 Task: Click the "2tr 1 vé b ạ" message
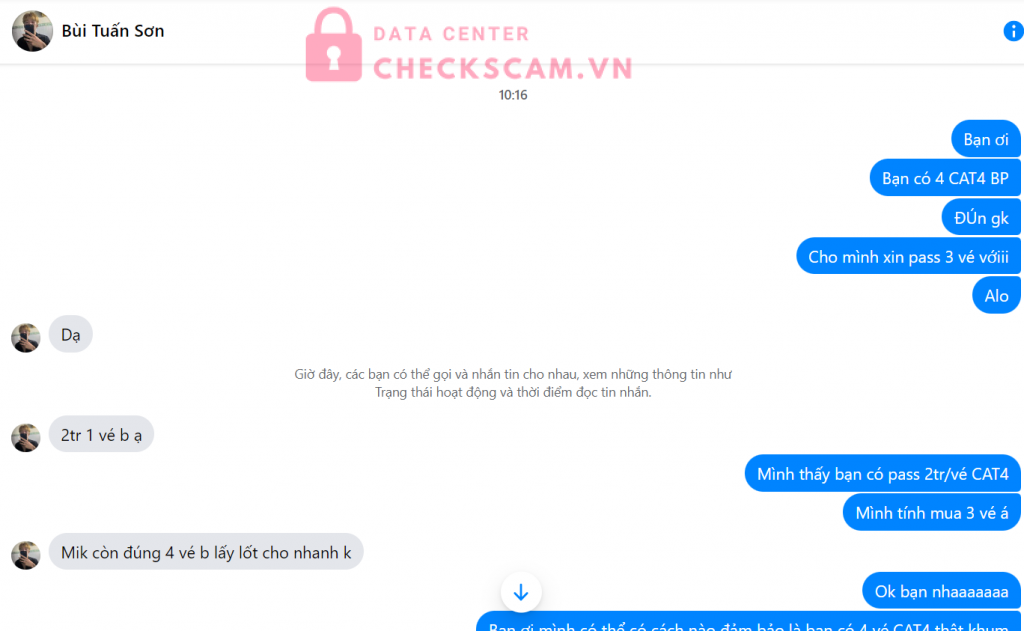pos(101,434)
